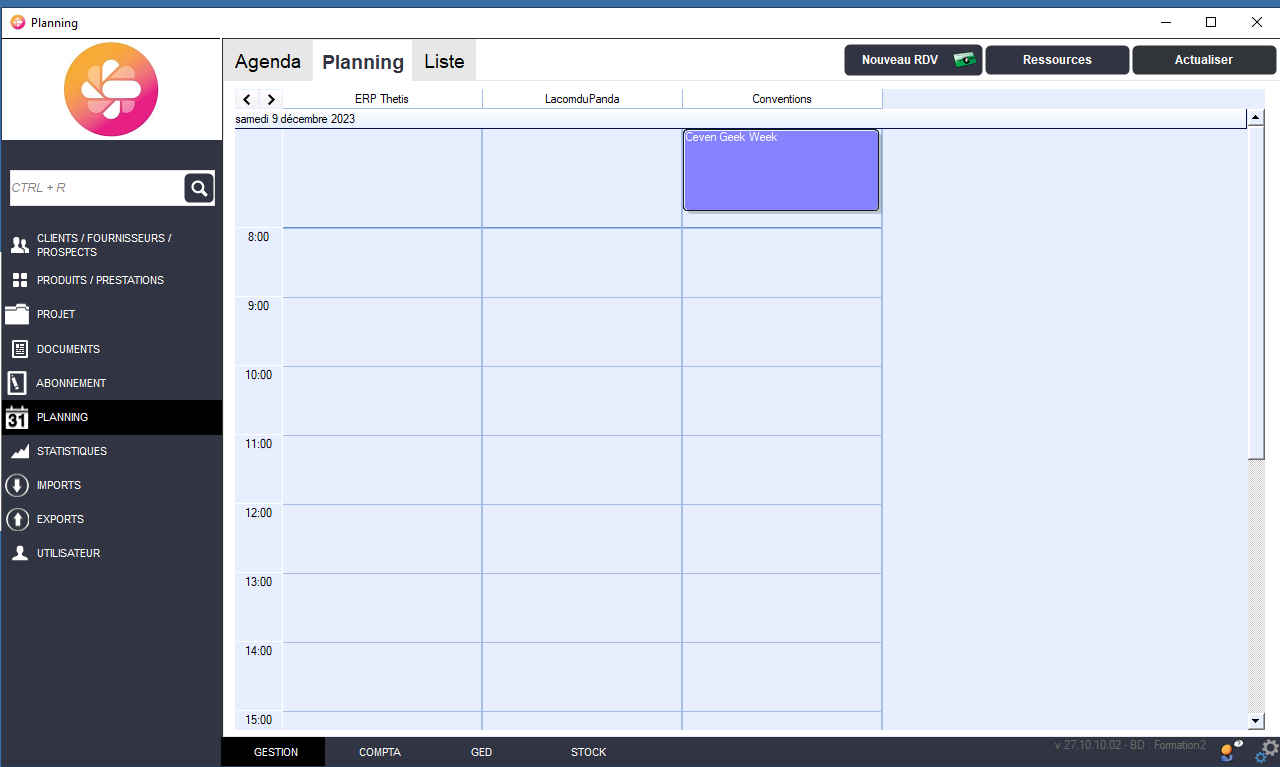Switch to the Liste tab
The image size is (1280, 767).
444,62
